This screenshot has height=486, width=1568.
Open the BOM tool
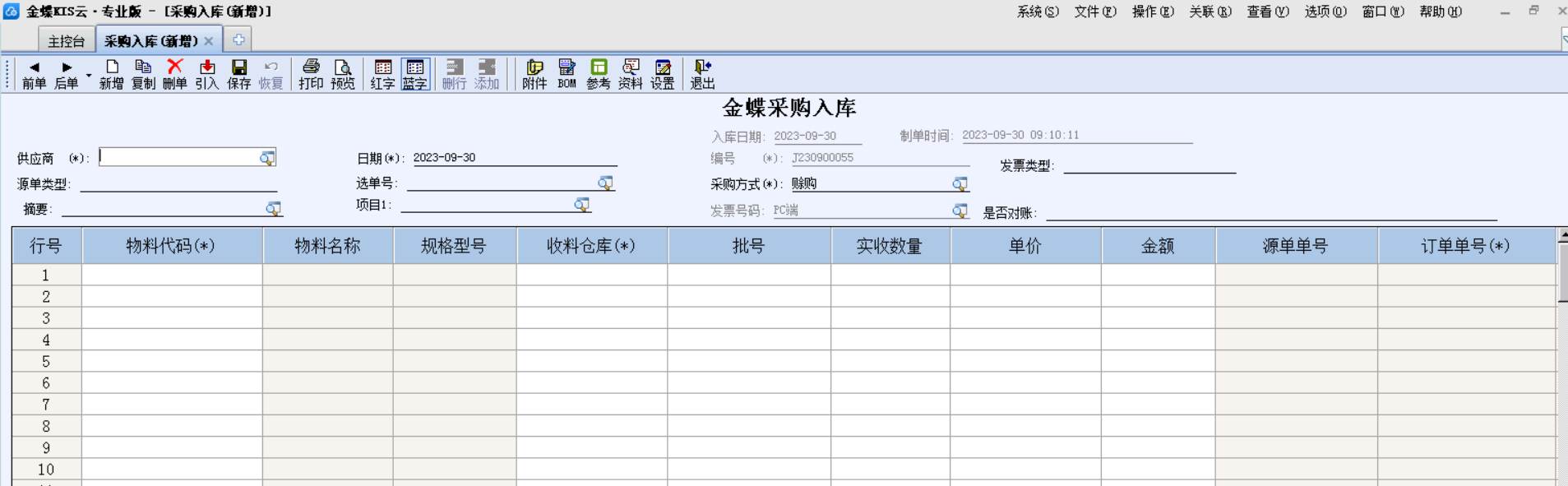[x=567, y=74]
